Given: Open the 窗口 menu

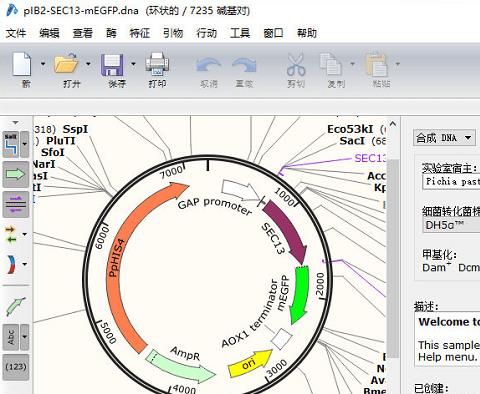Looking at the screenshot, I should (273, 33).
